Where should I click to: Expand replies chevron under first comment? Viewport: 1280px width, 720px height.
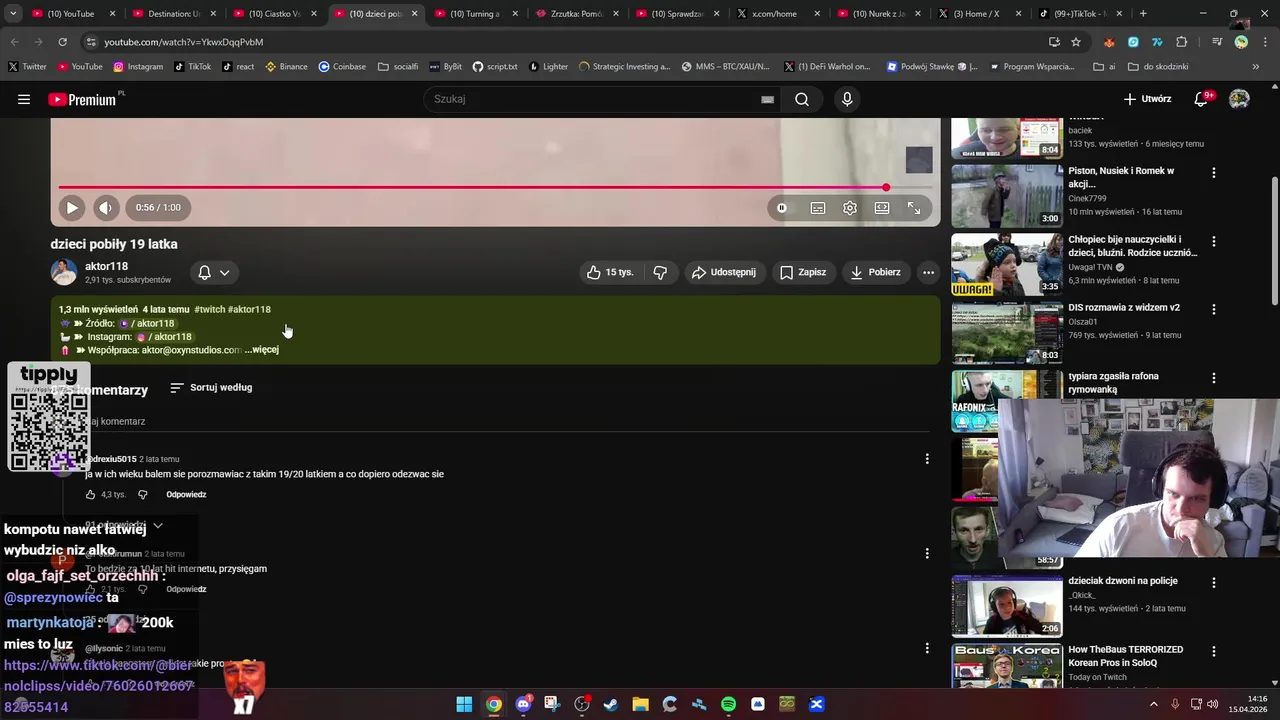point(157,525)
